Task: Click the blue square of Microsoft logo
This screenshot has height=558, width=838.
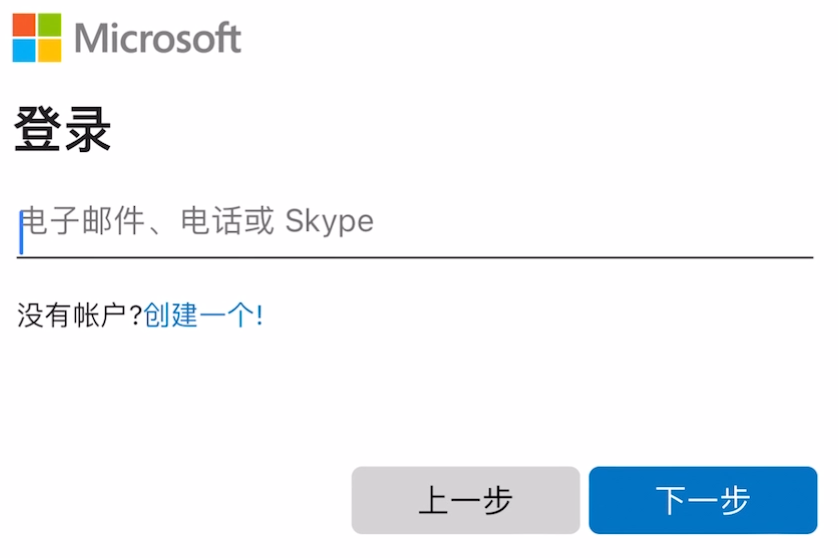Action: [23, 51]
